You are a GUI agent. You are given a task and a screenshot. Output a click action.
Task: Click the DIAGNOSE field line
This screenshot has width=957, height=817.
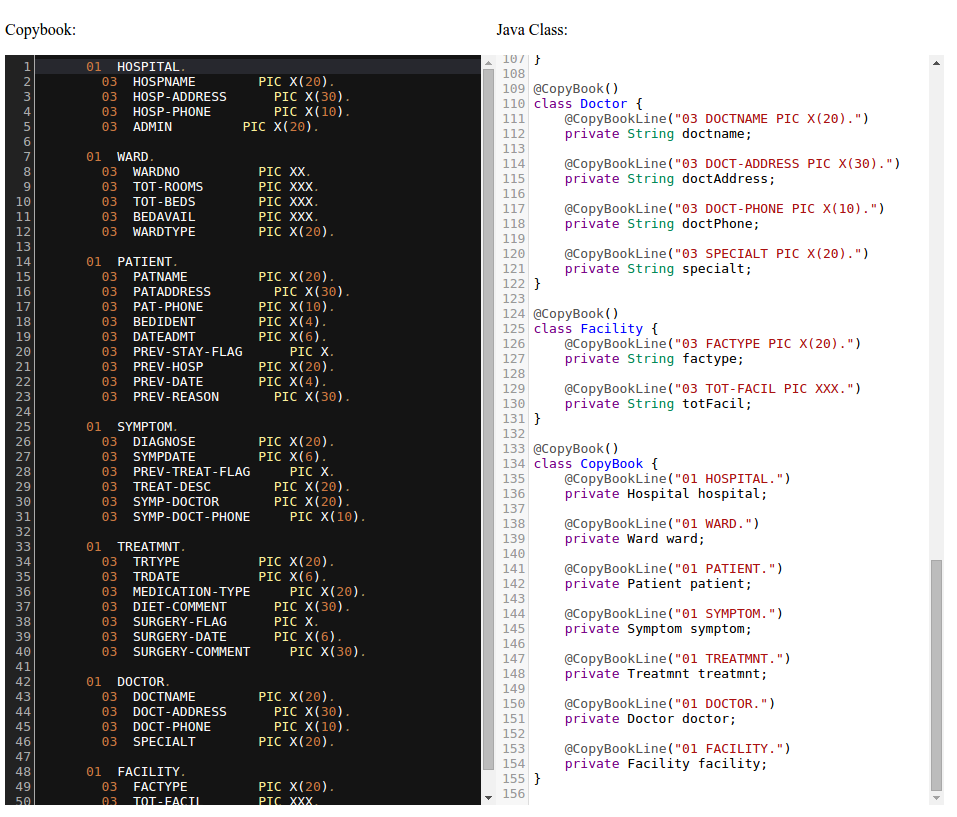tap(218, 442)
